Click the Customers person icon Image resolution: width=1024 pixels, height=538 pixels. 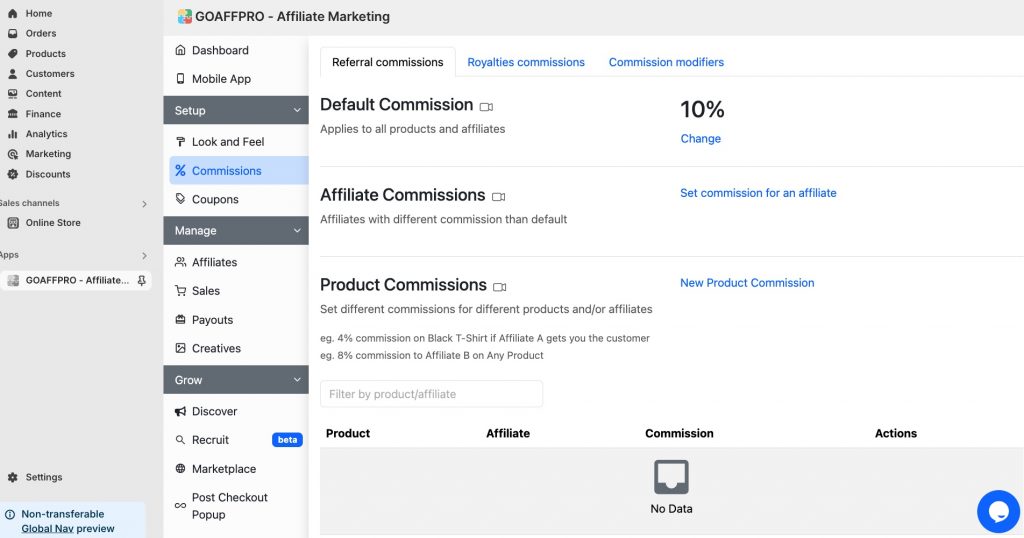12,74
